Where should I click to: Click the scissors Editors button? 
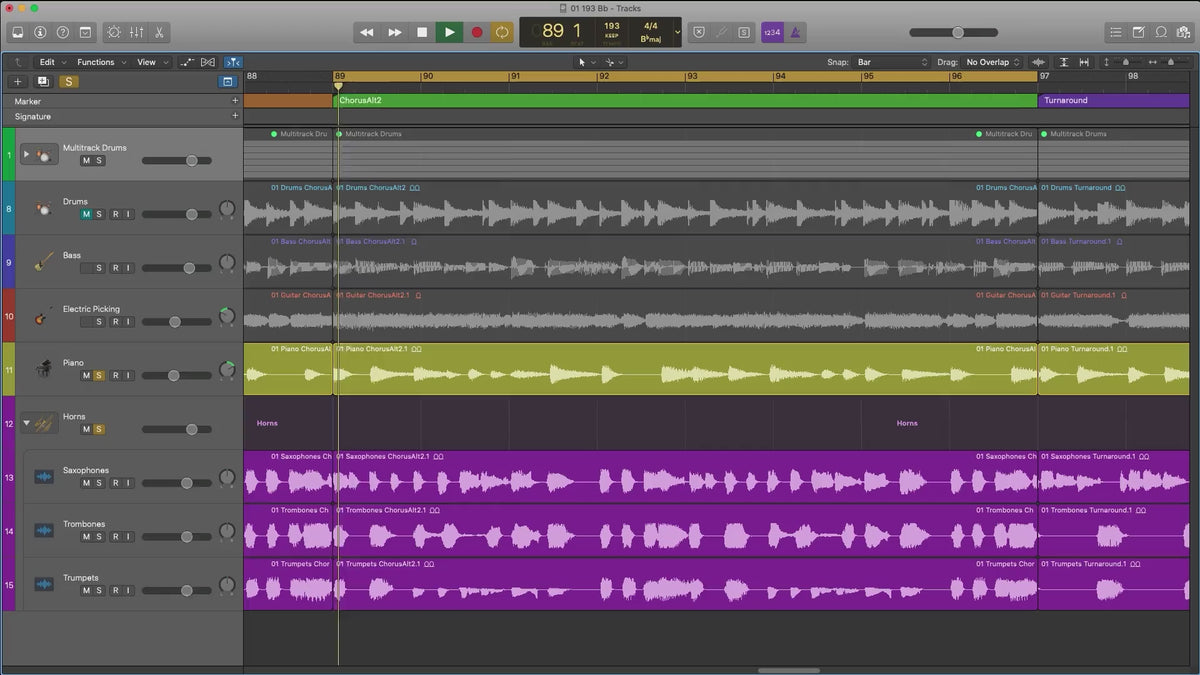coord(160,32)
